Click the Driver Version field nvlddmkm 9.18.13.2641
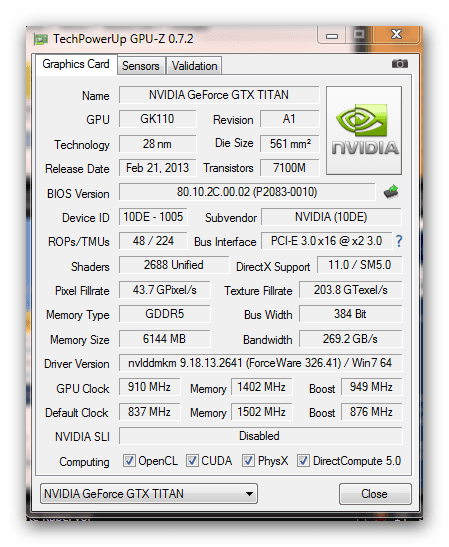This screenshot has width=449, height=547. (260, 363)
